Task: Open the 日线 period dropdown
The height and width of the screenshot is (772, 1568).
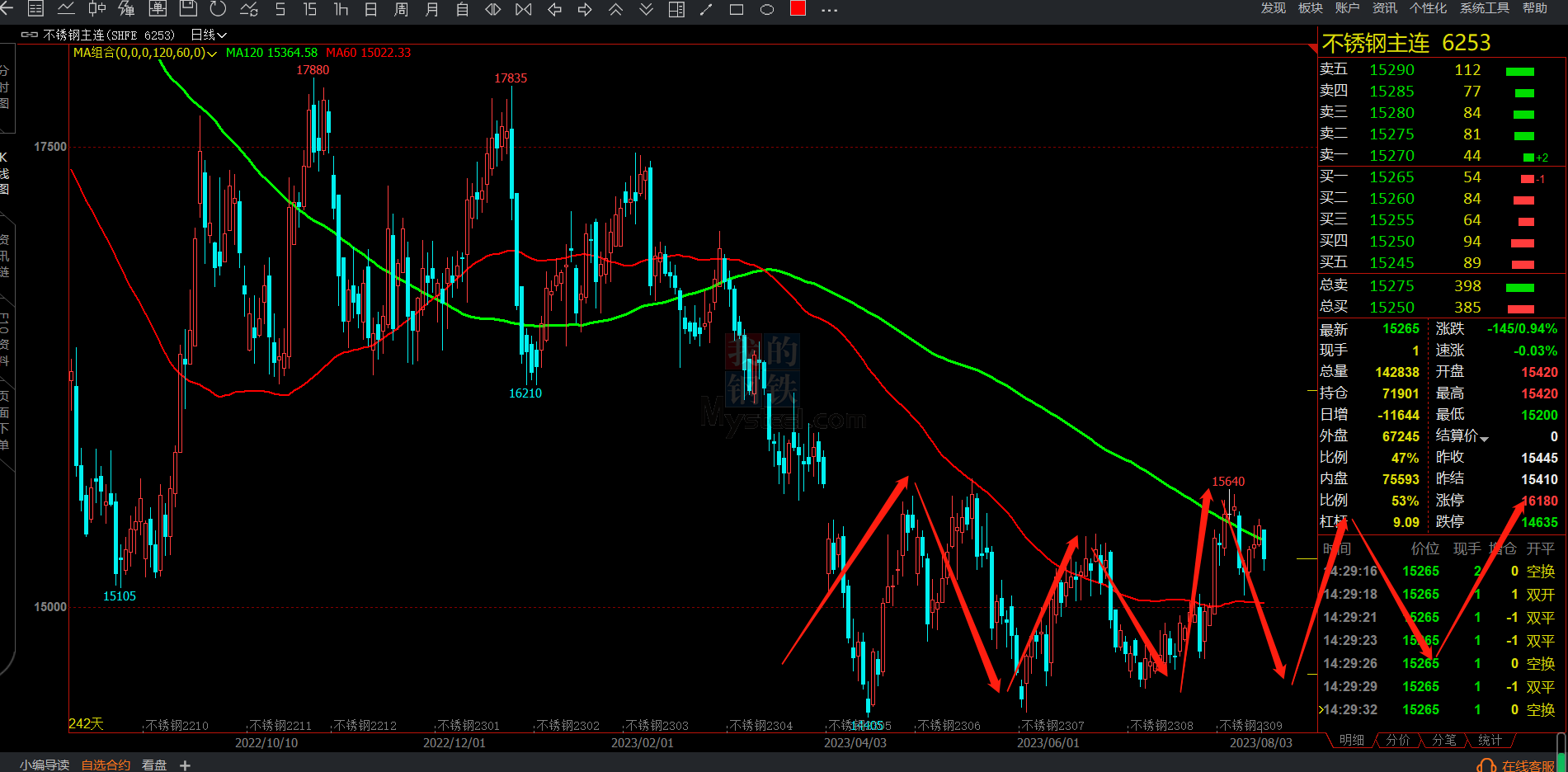Action: pos(208,35)
